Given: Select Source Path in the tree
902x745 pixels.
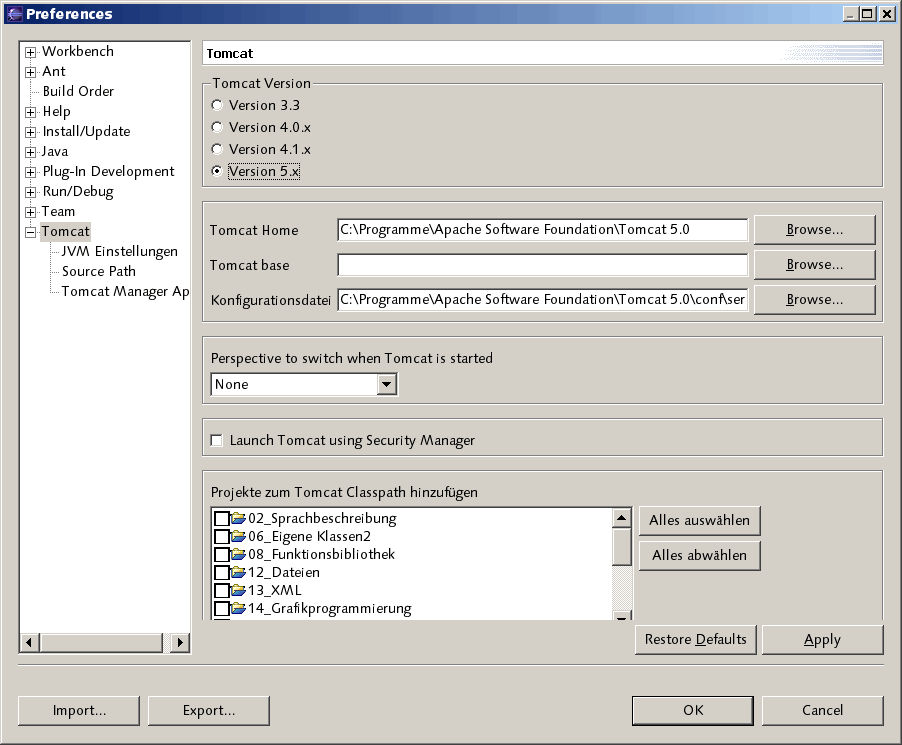Looking at the screenshot, I should [98, 271].
